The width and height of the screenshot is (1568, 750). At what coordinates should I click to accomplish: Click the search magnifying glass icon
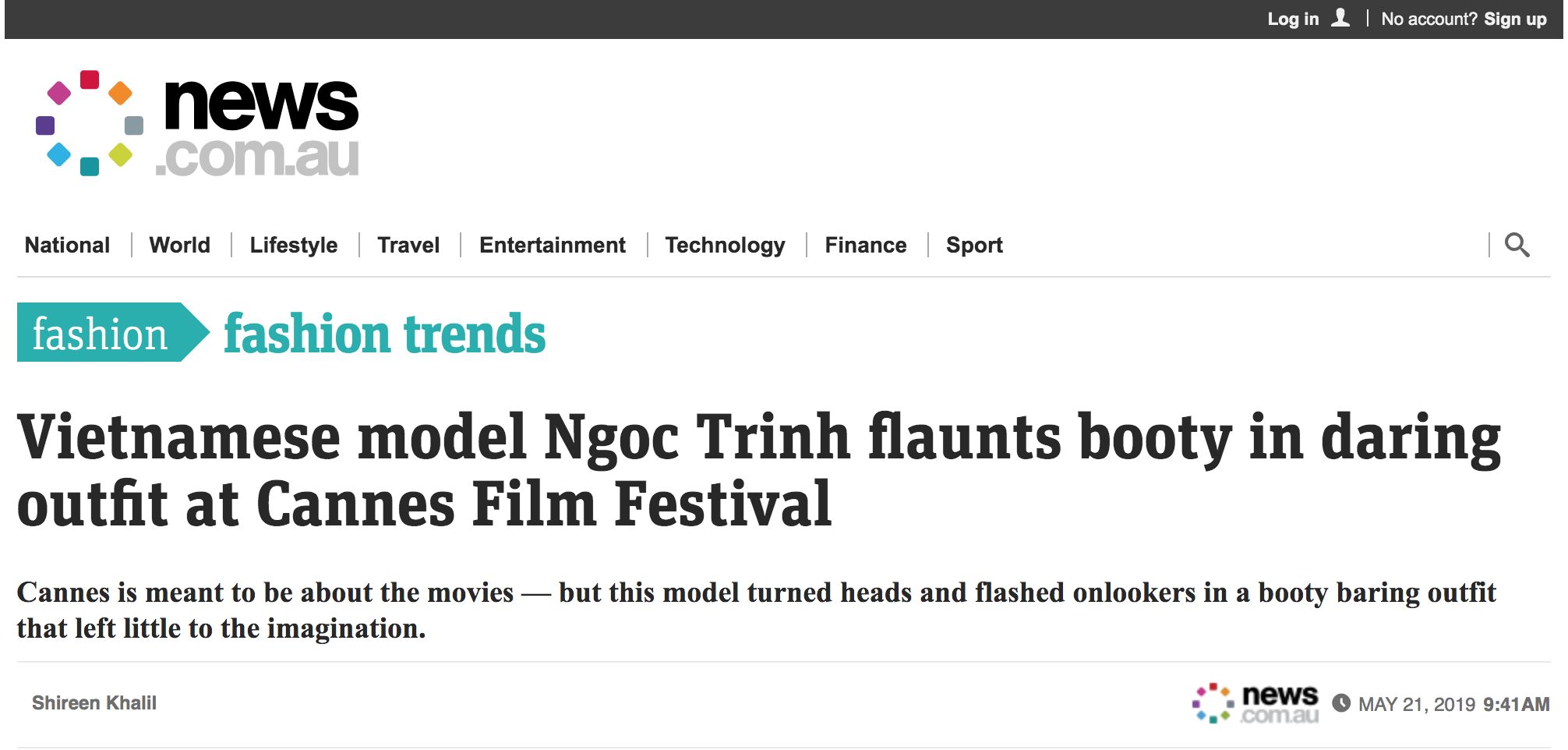(1516, 245)
